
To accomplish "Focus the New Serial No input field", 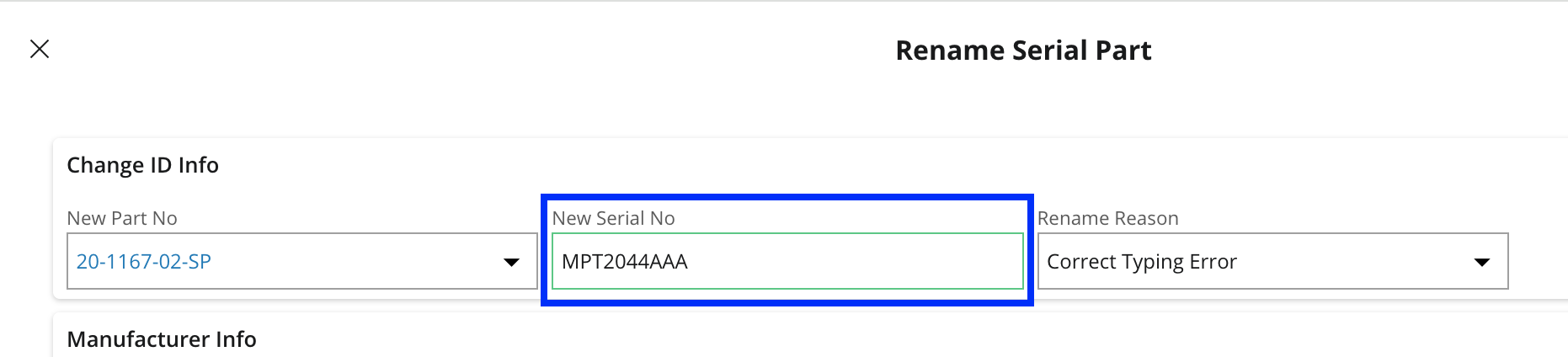I will coord(787,262).
